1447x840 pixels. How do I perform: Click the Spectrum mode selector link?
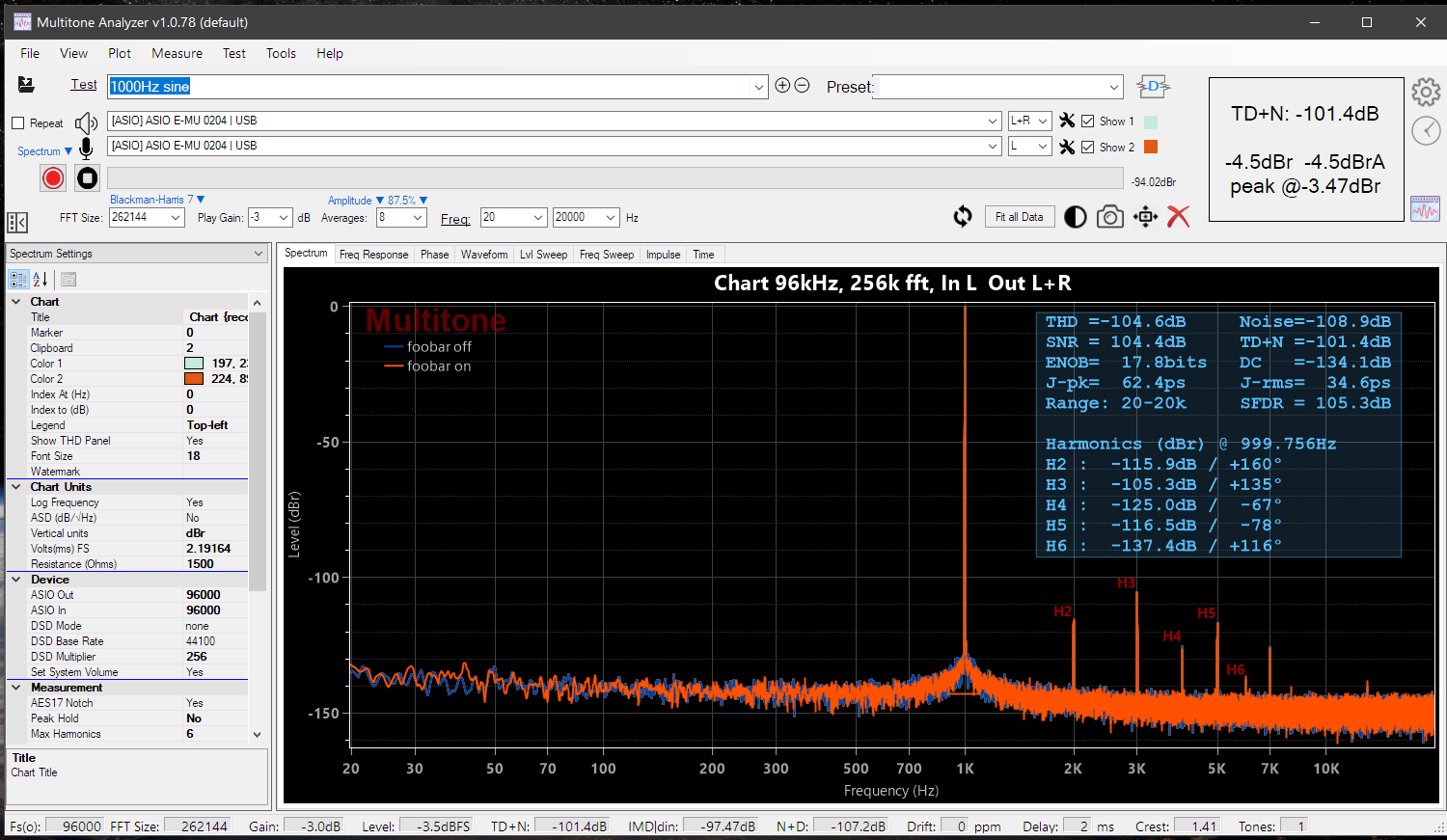(44, 151)
